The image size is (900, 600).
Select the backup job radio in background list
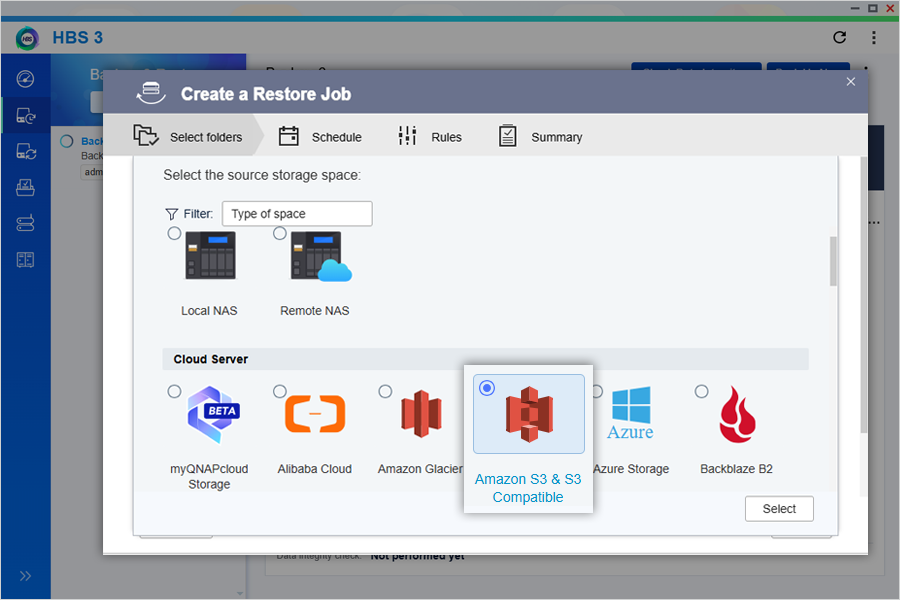click(67, 141)
